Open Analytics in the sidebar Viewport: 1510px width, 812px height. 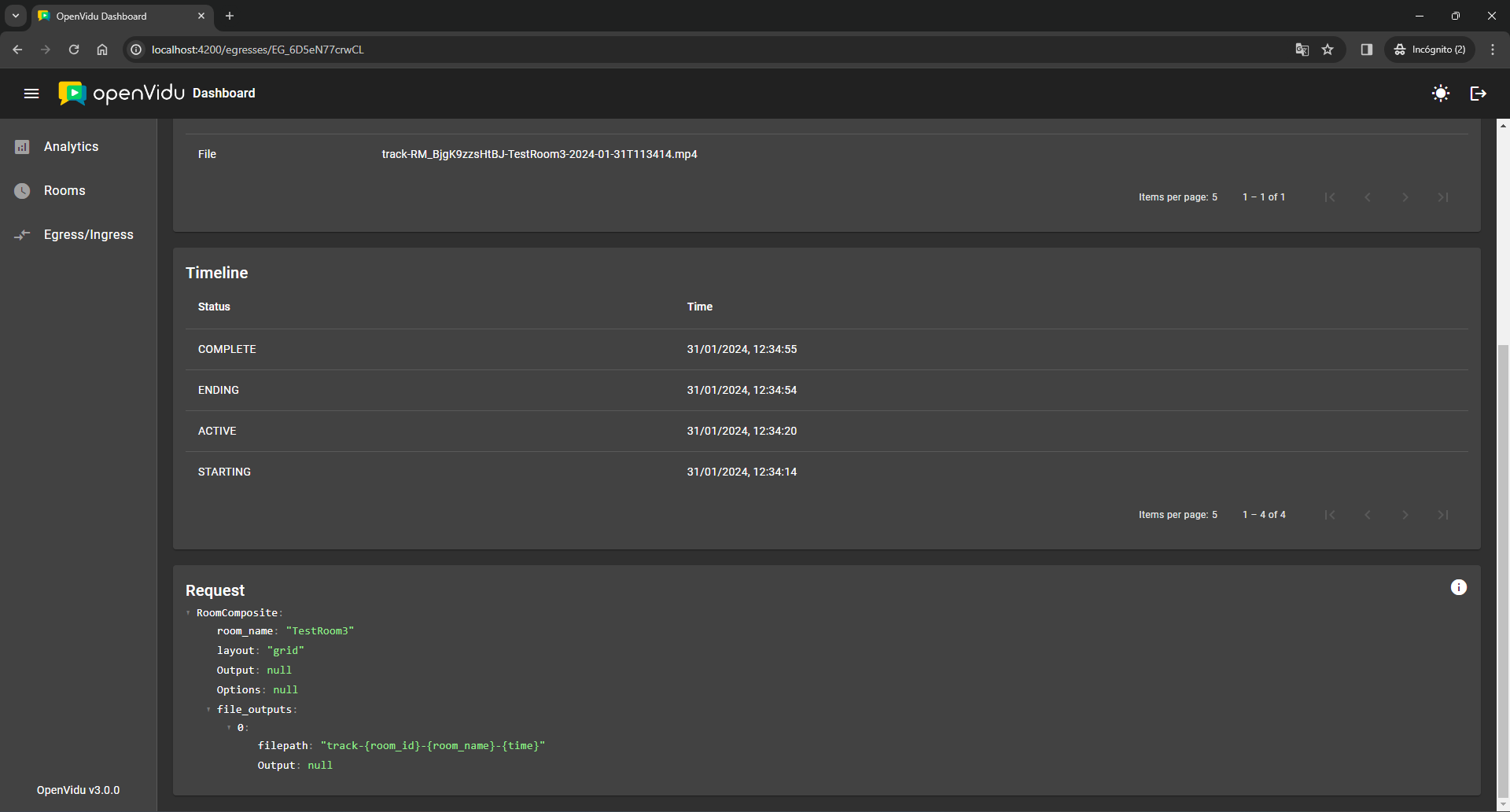click(x=71, y=147)
